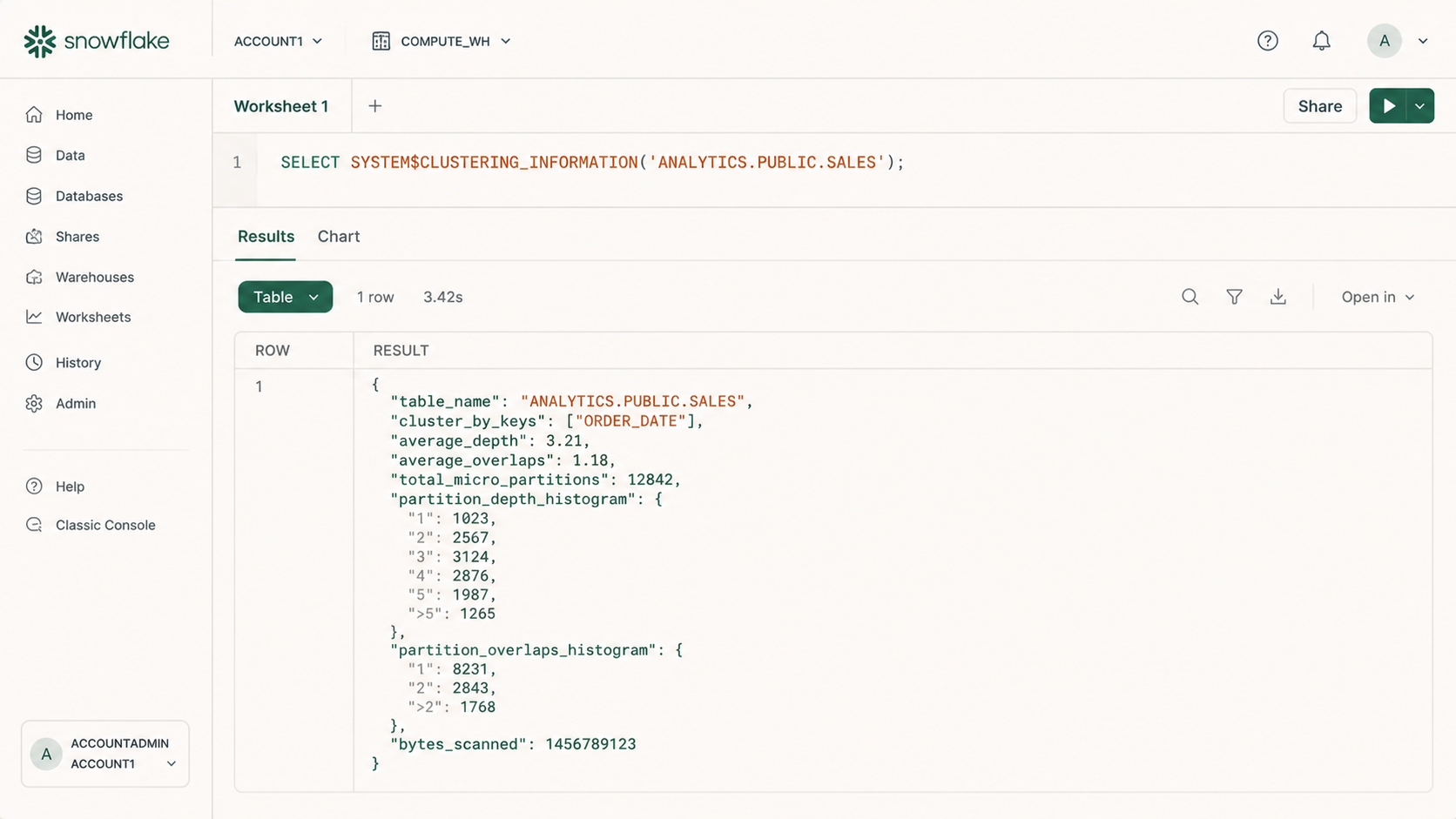1456x819 pixels.
Task: Click the depth histogram value 3124
Action: pyautogui.click(x=470, y=557)
